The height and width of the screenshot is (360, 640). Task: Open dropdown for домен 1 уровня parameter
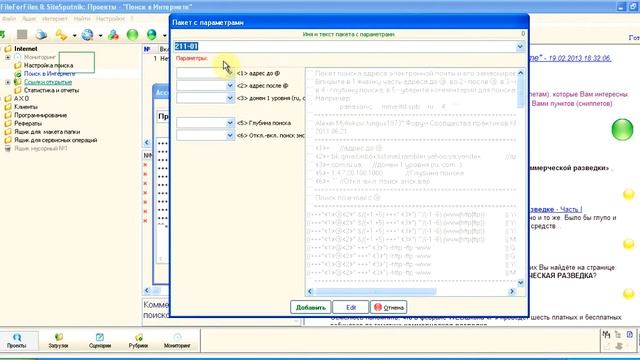pos(230,98)
